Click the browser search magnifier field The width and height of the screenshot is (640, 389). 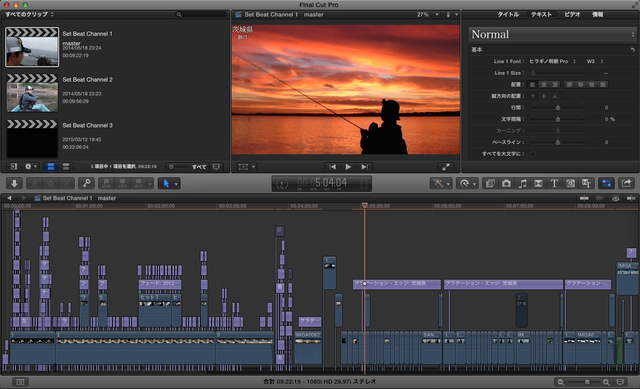(201, 15)
